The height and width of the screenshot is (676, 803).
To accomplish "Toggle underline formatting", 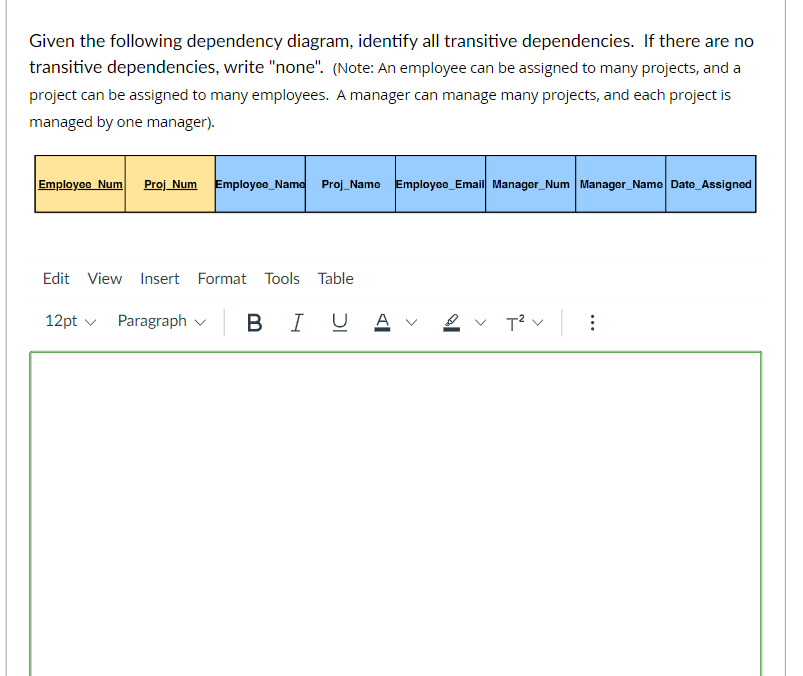I will tap(339, 322).
